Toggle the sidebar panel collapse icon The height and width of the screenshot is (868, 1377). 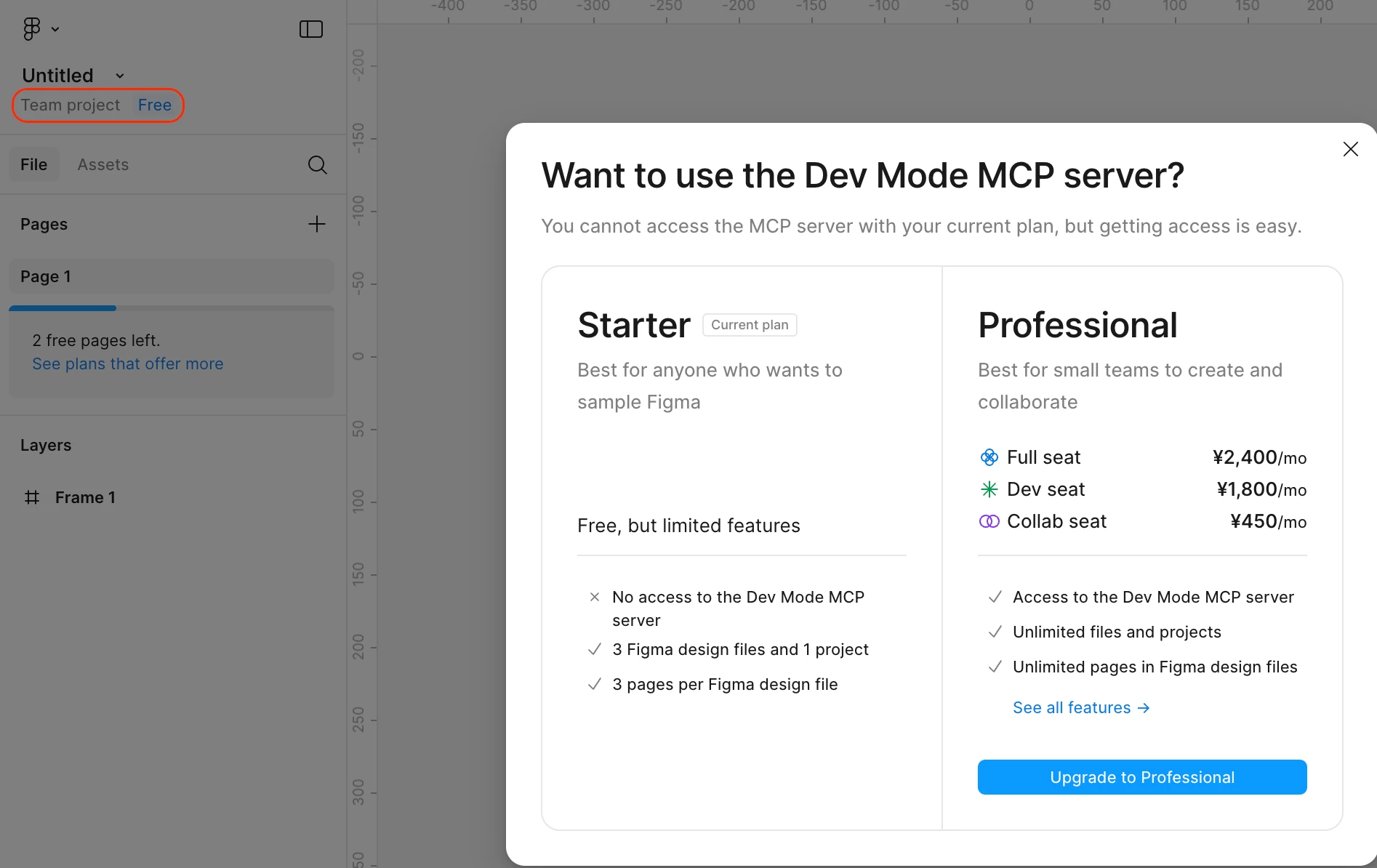(x=311, y=29)
